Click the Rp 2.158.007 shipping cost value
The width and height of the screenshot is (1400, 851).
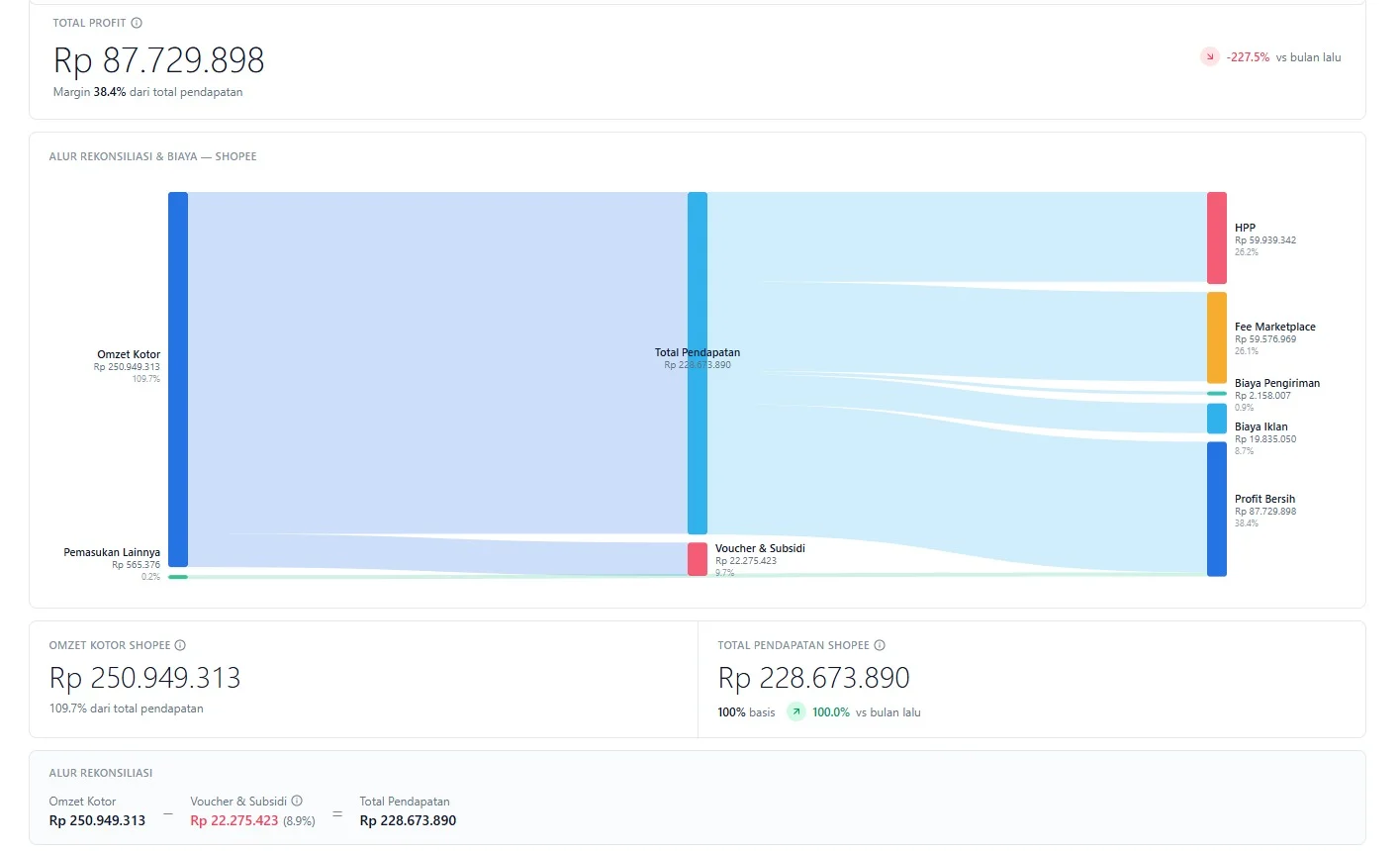tap(1262, 396)
